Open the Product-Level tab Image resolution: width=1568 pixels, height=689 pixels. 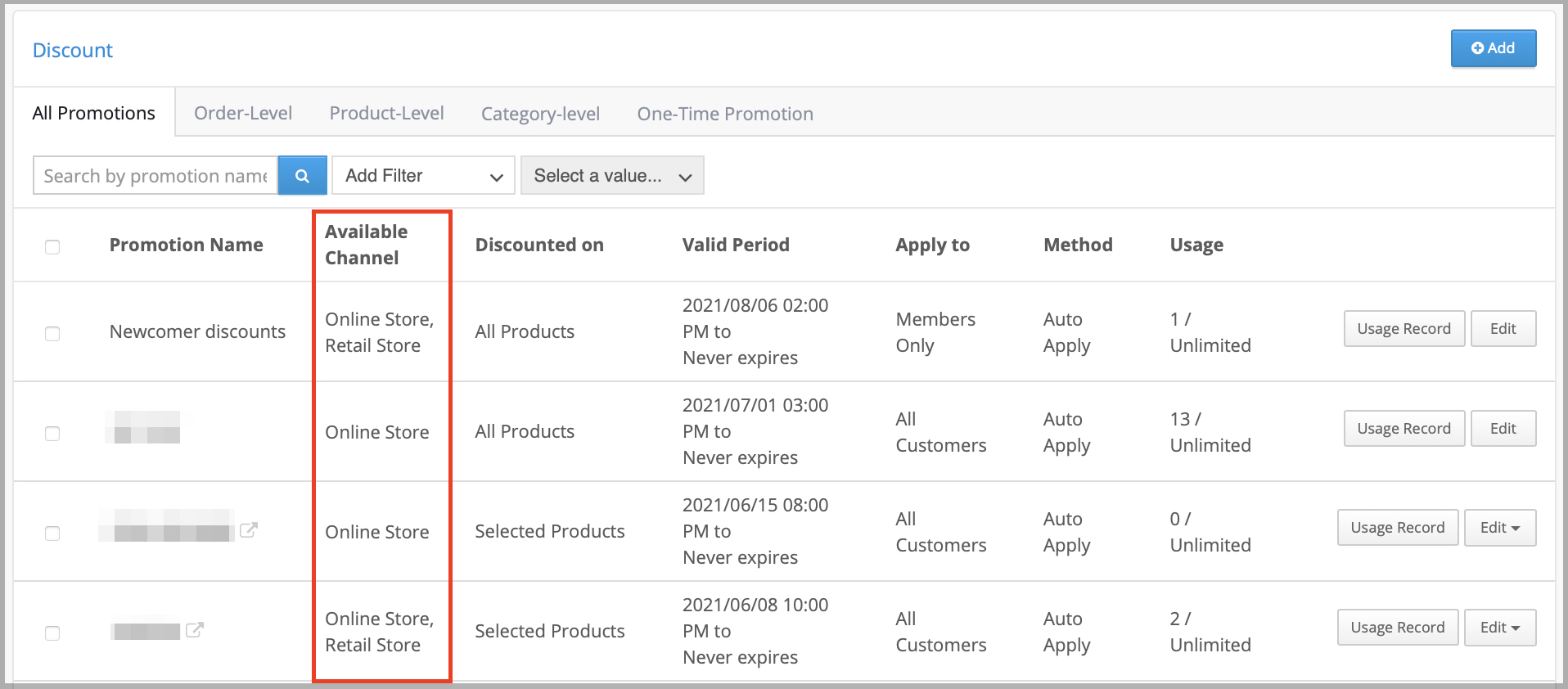tap(386, 113)
